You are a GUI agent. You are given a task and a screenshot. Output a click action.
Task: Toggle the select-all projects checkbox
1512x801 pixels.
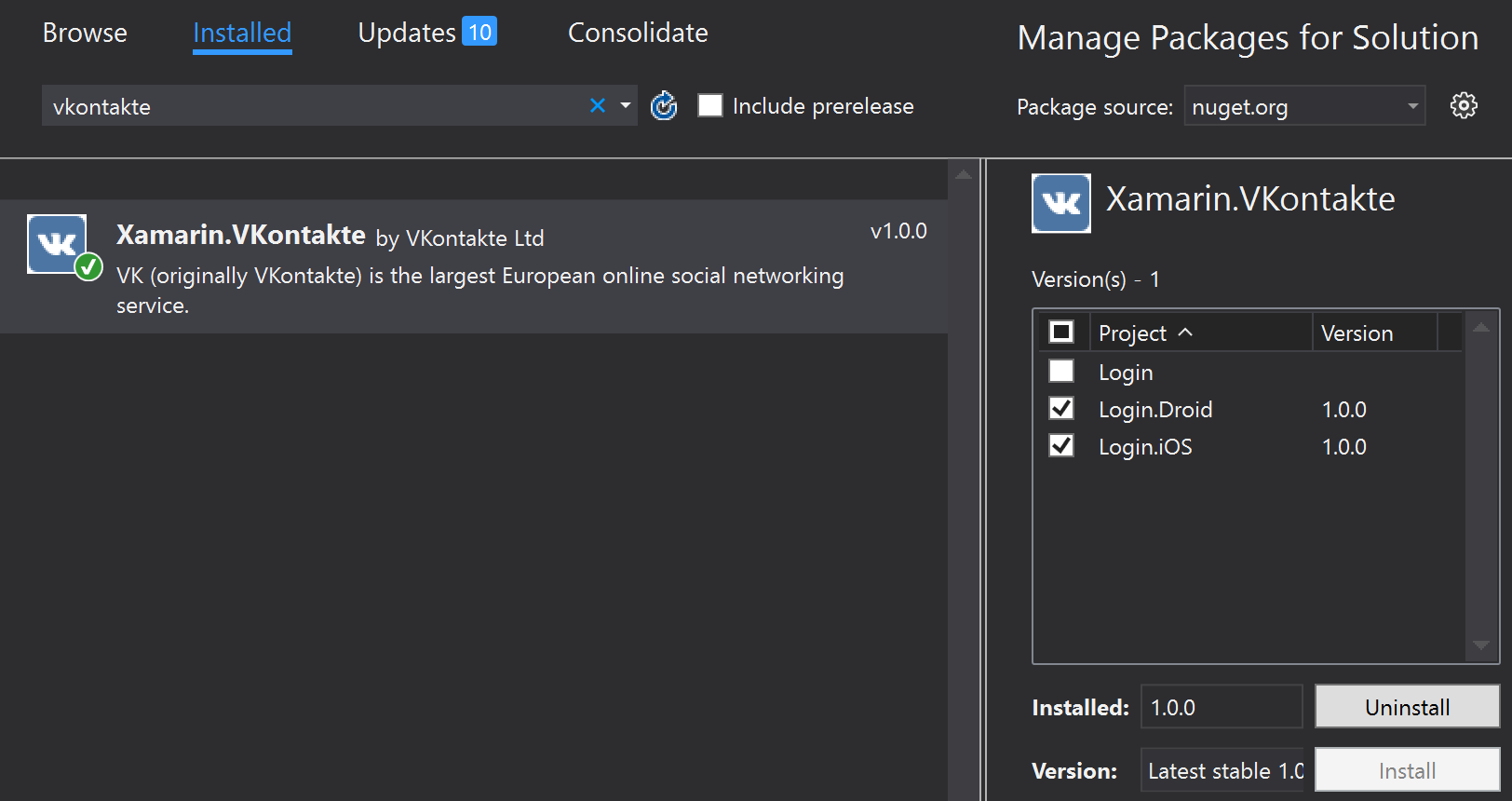point(1061,332)
